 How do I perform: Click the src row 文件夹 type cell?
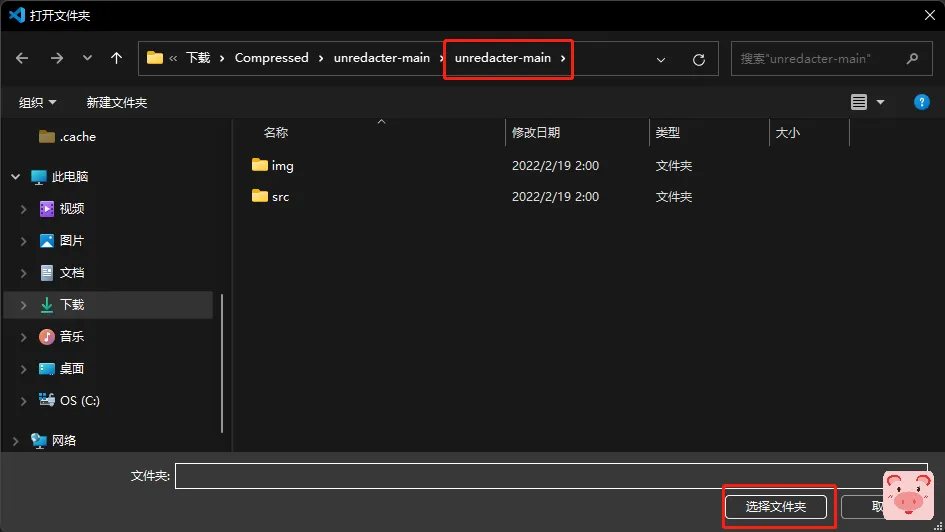(673, 196)
